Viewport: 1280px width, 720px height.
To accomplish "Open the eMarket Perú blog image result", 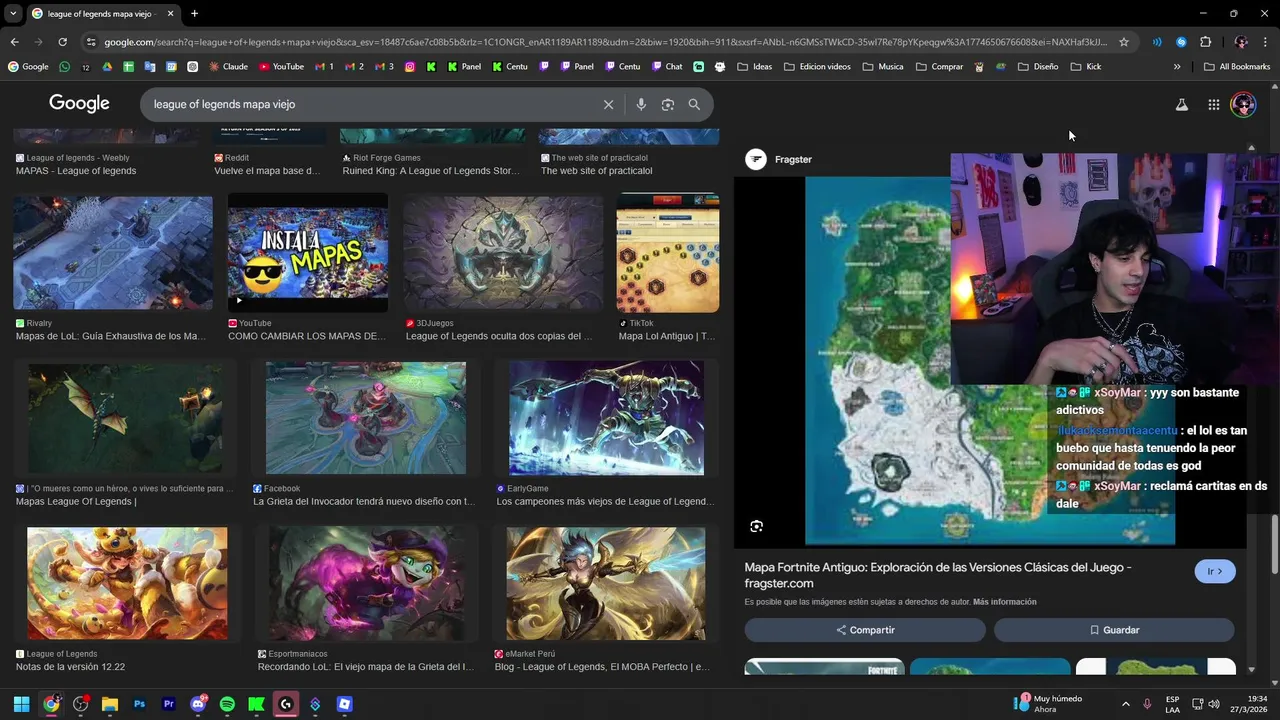I will coord(606,583).
